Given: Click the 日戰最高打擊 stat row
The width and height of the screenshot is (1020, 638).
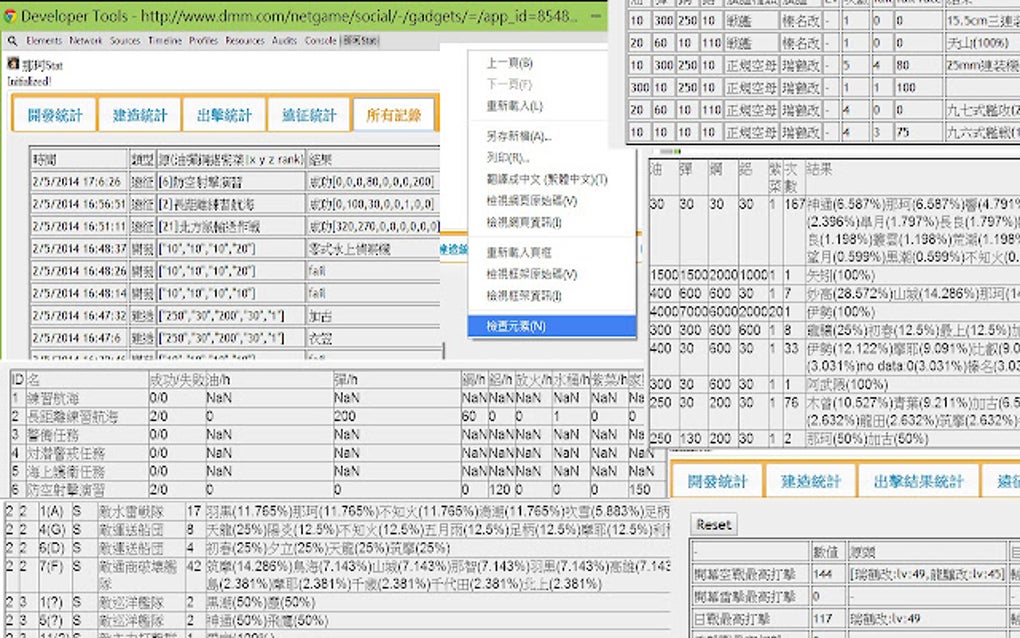Looking at the screenshot, I should tap(855, 618).
